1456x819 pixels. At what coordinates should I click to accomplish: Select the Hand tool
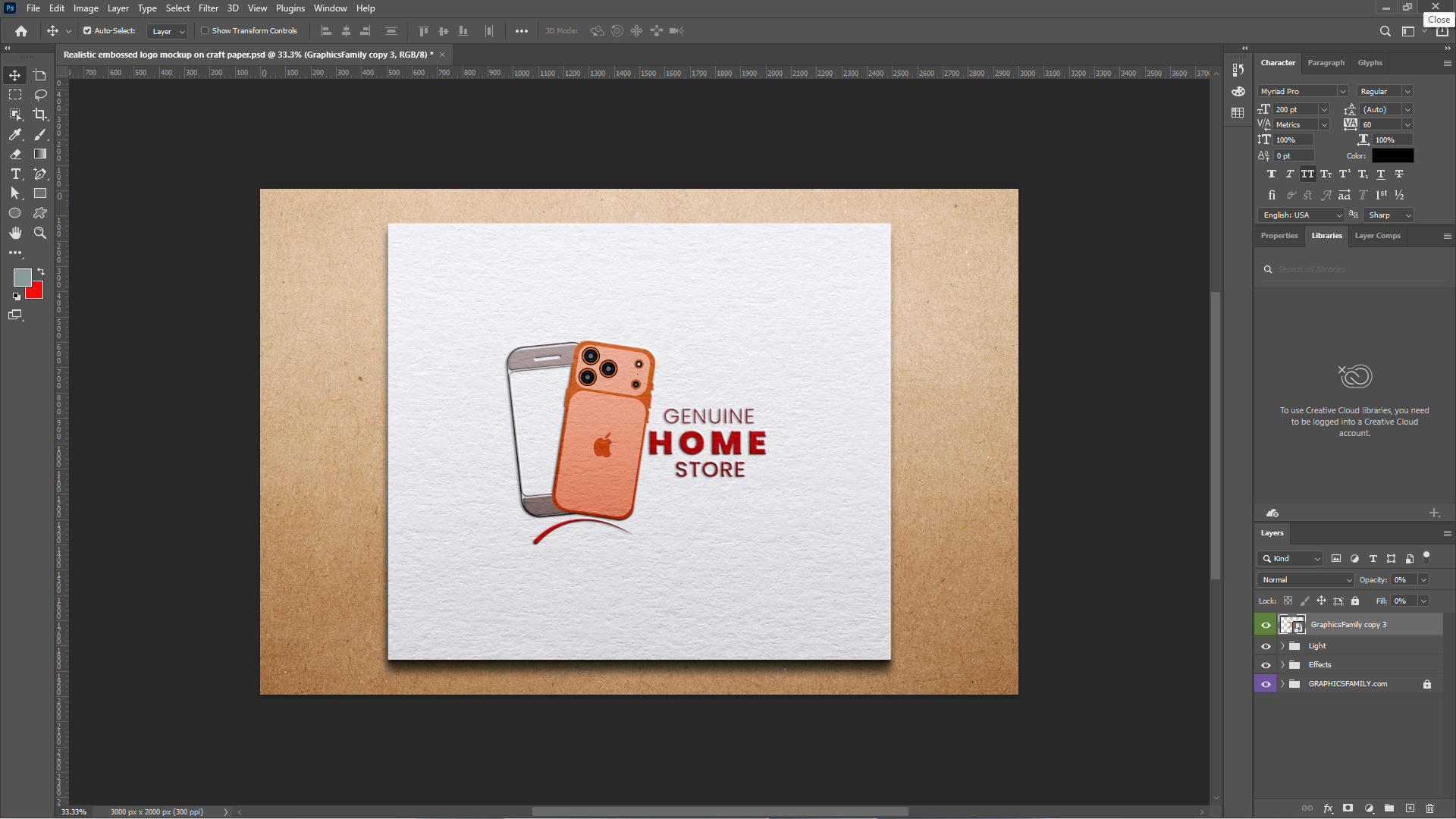[x=15, y=233]
